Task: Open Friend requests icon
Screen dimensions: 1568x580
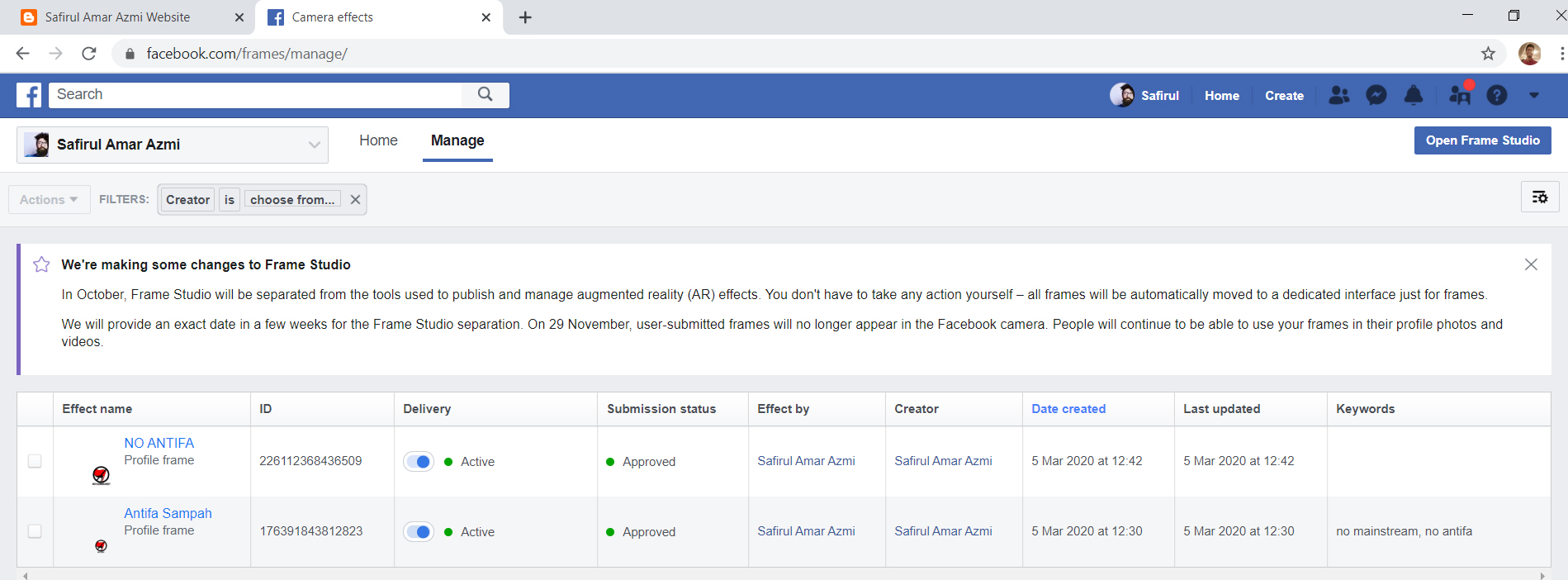Action: (1339, 96)
